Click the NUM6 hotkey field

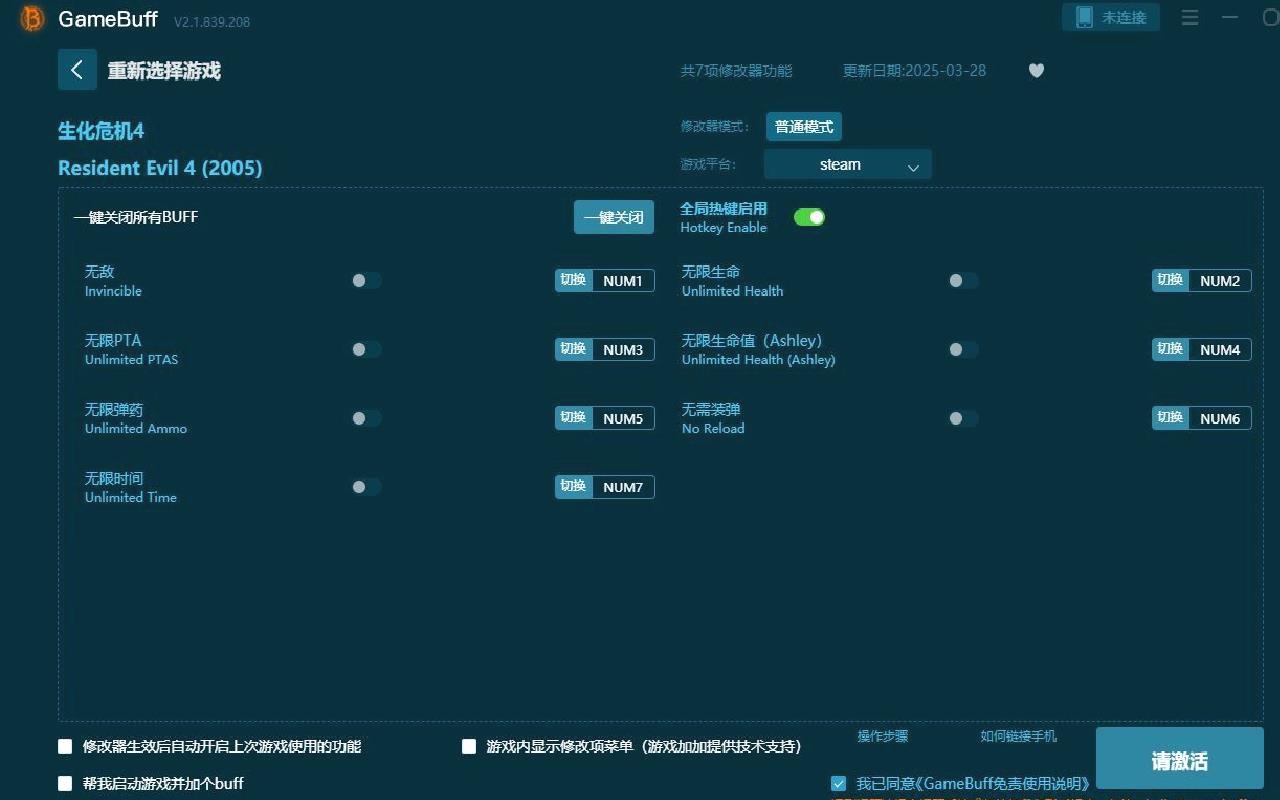click(x=1220, y=419)
